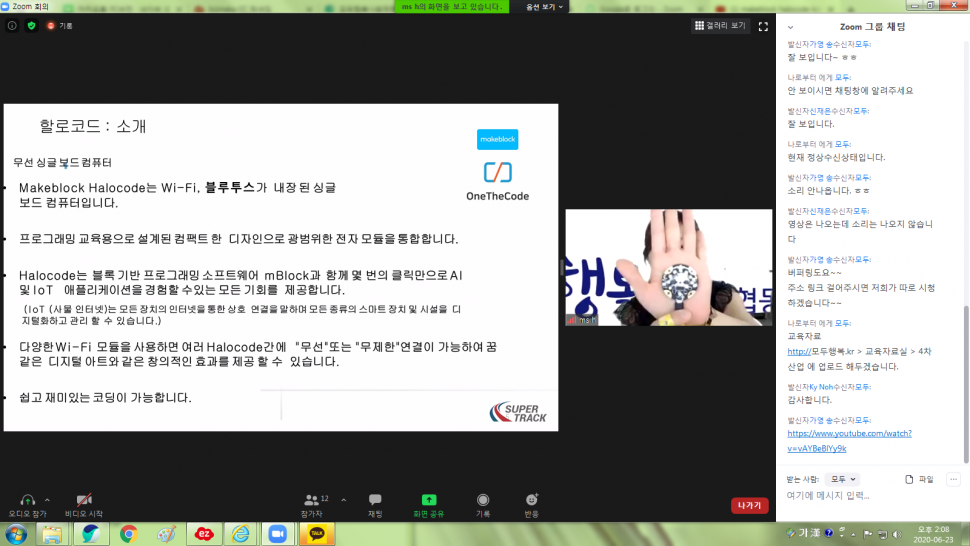Switch to gallery view (갤러리 보기)

point(720,25)
